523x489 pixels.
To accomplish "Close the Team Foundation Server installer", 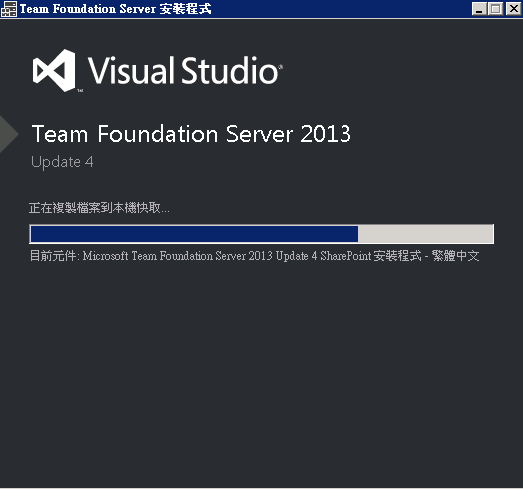I will pyautogui.click(x=514, y=9).
